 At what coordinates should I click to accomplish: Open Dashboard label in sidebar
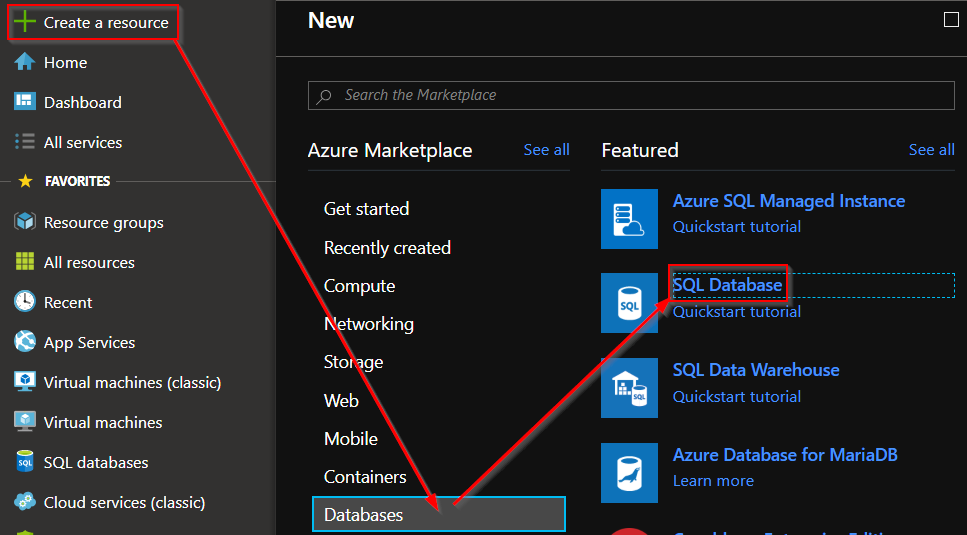click(x=83, y=102)
